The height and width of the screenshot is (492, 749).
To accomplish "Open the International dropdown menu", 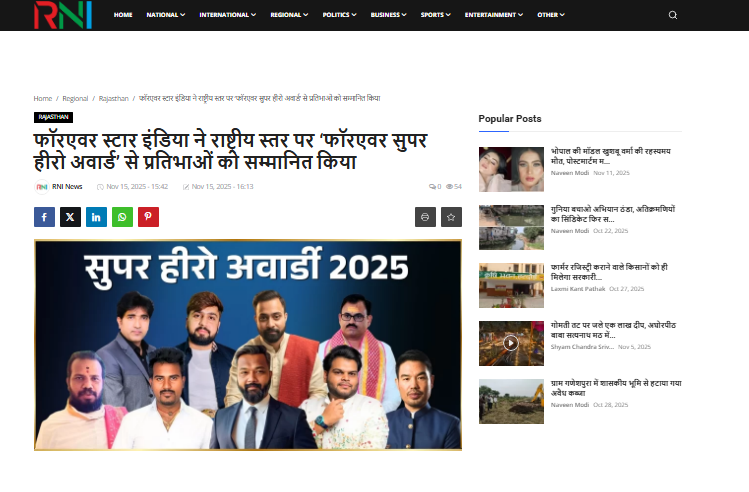I will 227,15.
